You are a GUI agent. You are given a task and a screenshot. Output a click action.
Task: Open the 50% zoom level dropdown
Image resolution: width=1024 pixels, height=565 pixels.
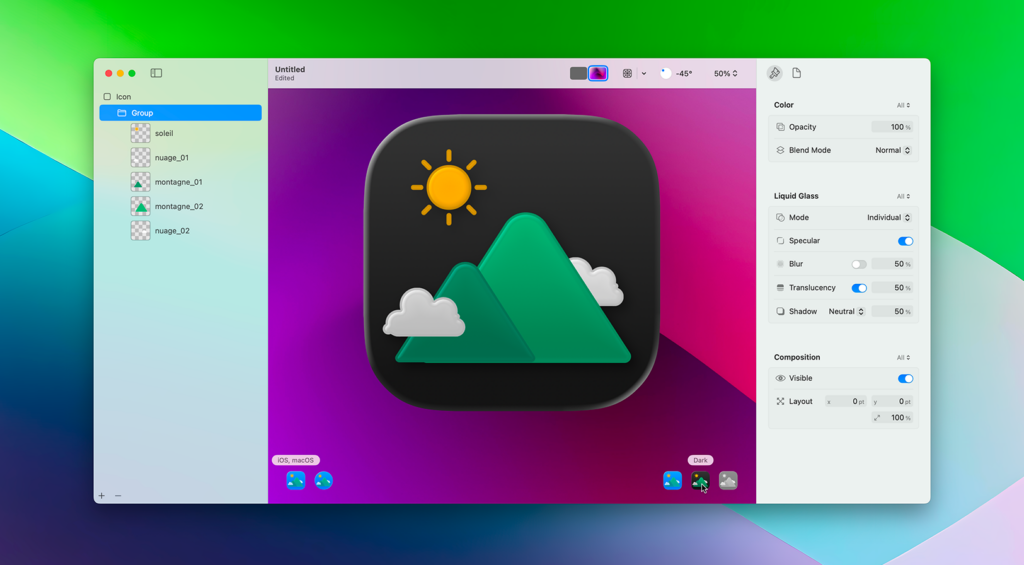click(x=726, y=73)
